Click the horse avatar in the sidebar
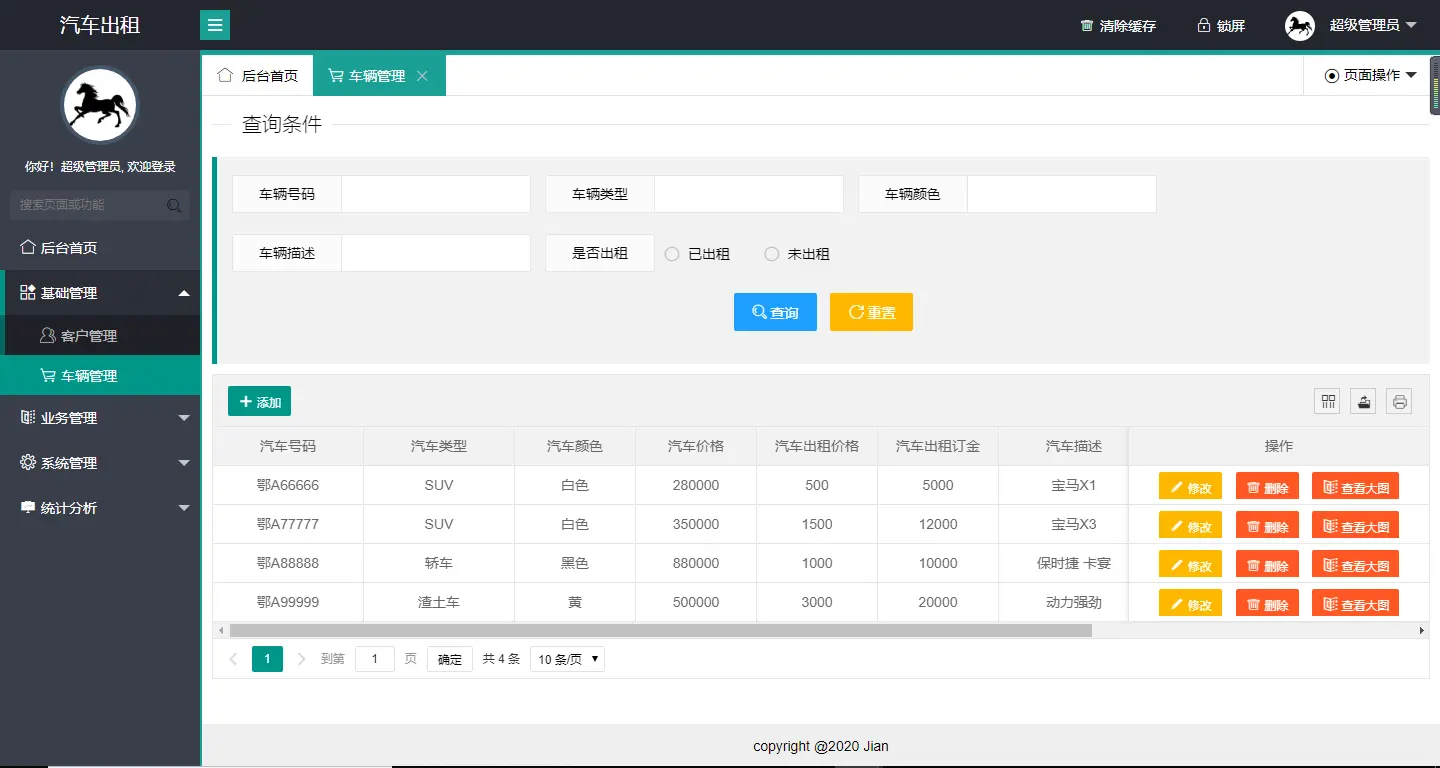 (x=100, y=105)
